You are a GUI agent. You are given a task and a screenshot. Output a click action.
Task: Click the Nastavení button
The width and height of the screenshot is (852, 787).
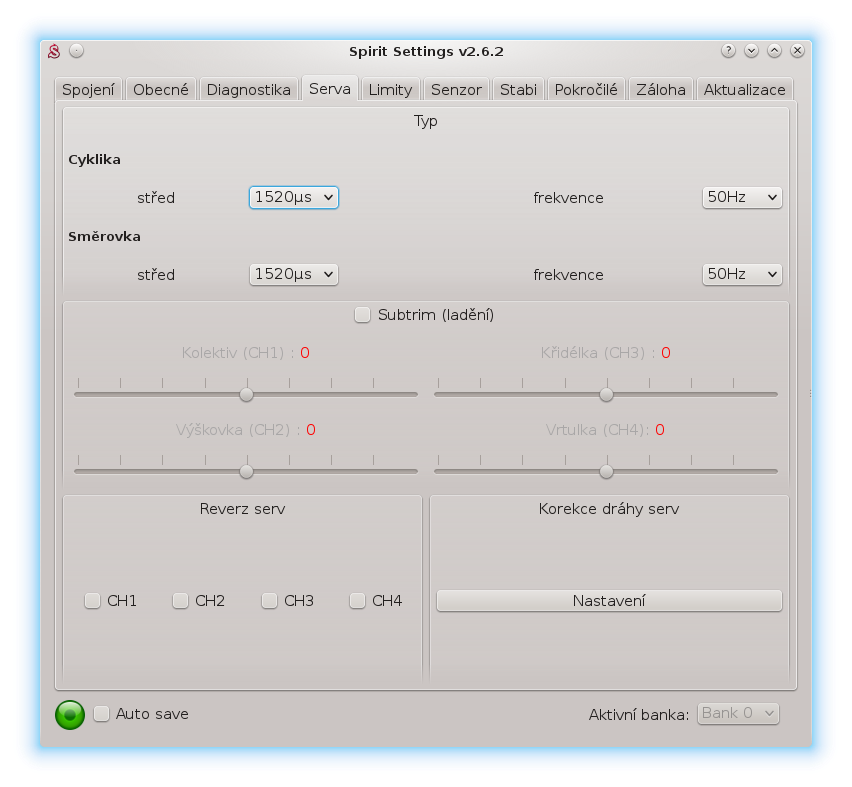coord(609,601)
